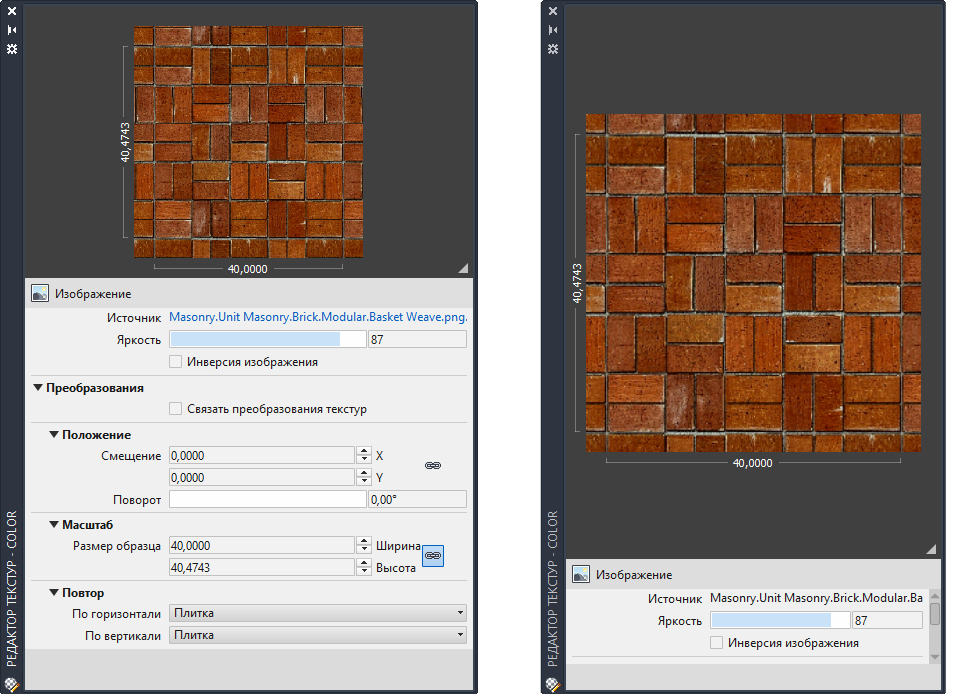Image resolution: width=980 pixels, height=694 pixels.
Task: Click brightness value field 87 in right panel
Action: tap(888, 620)
